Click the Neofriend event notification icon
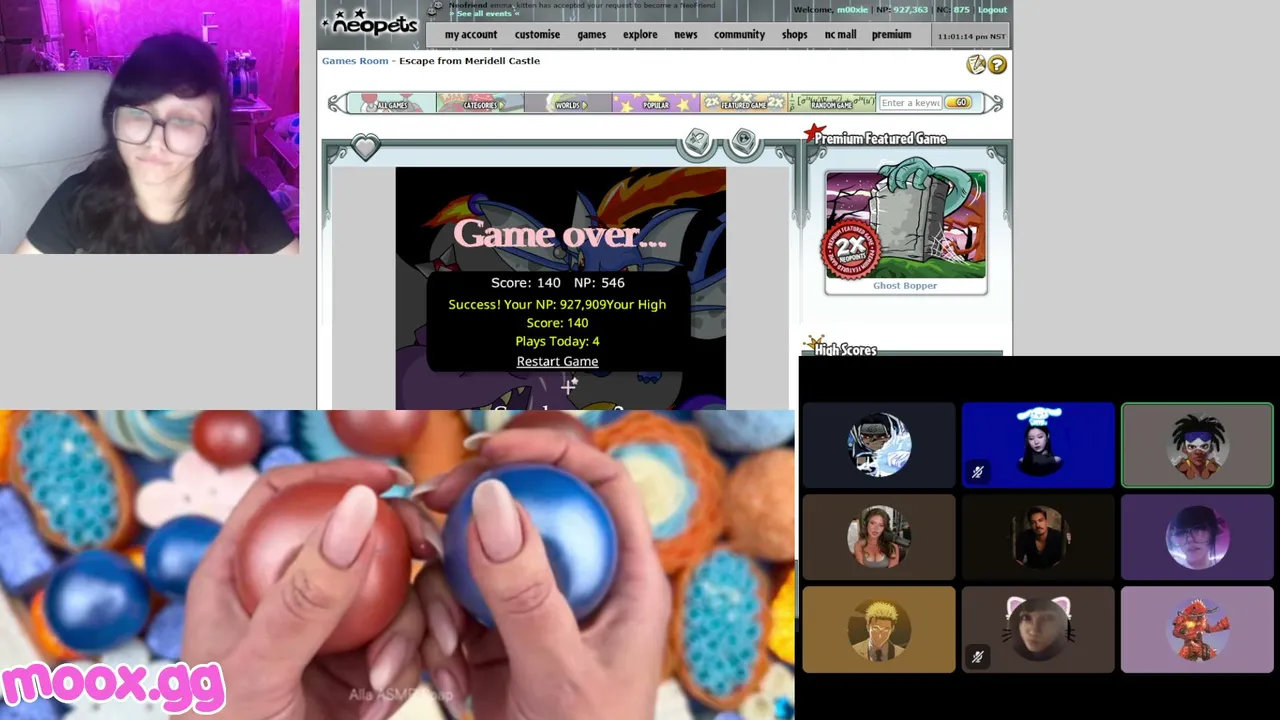The height and width of the screenshot is (720, 1280). point(436,8)
